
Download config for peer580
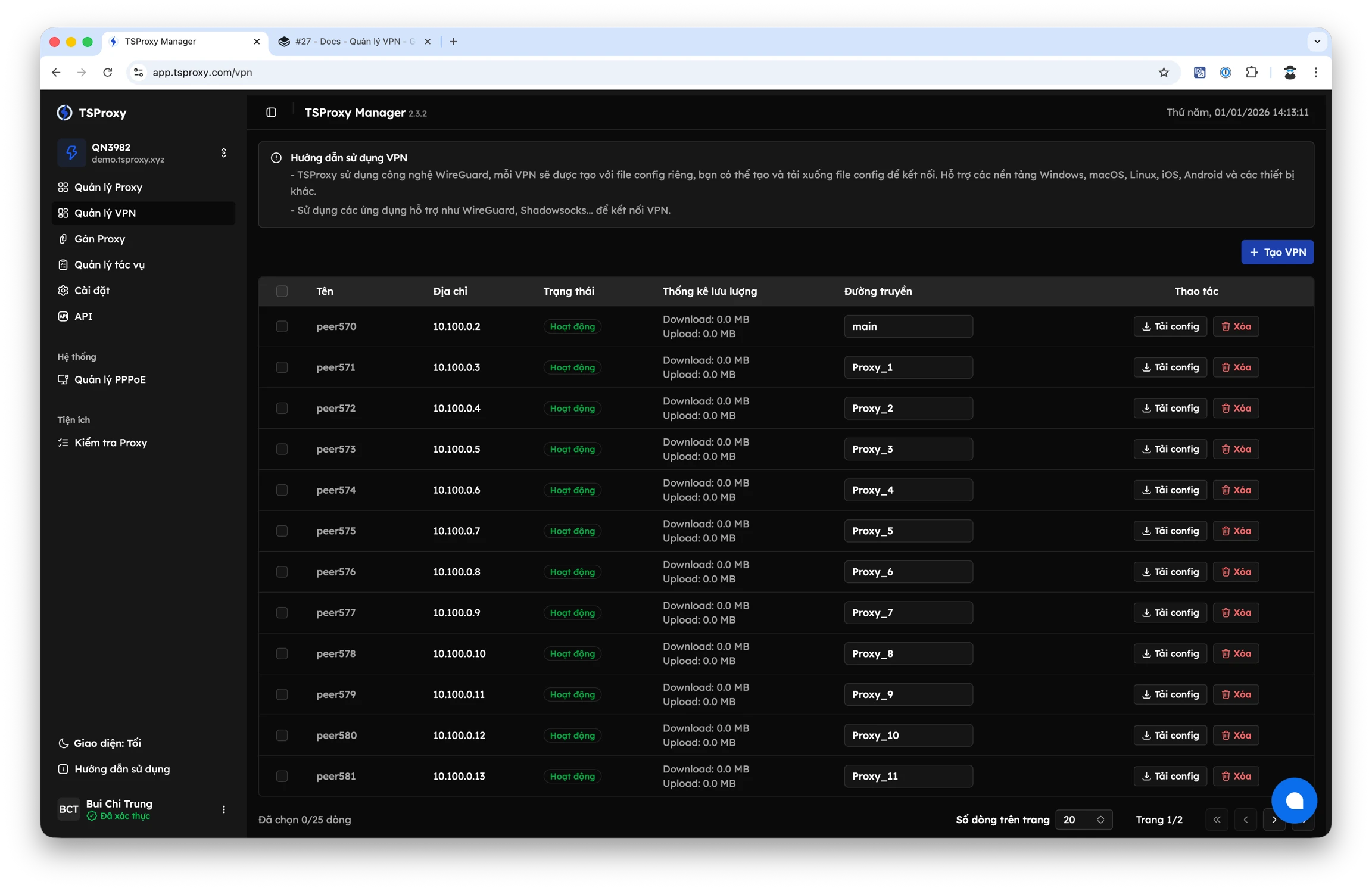tap(1170, 735)
